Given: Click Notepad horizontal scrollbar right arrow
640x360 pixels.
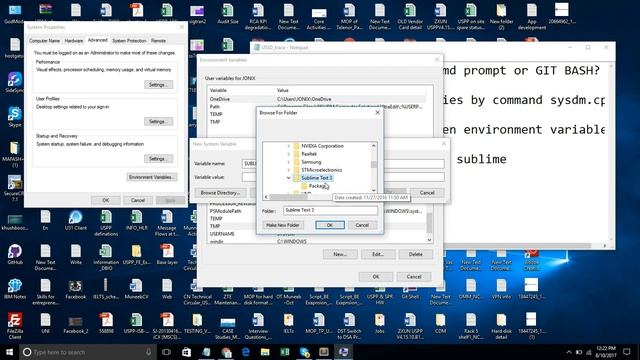Looking at the screenshot, I should coord(604,246).
